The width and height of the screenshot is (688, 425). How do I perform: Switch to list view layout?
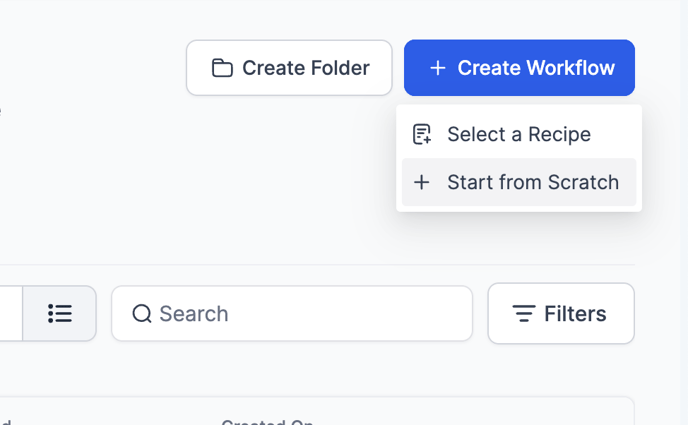point(60,314)
